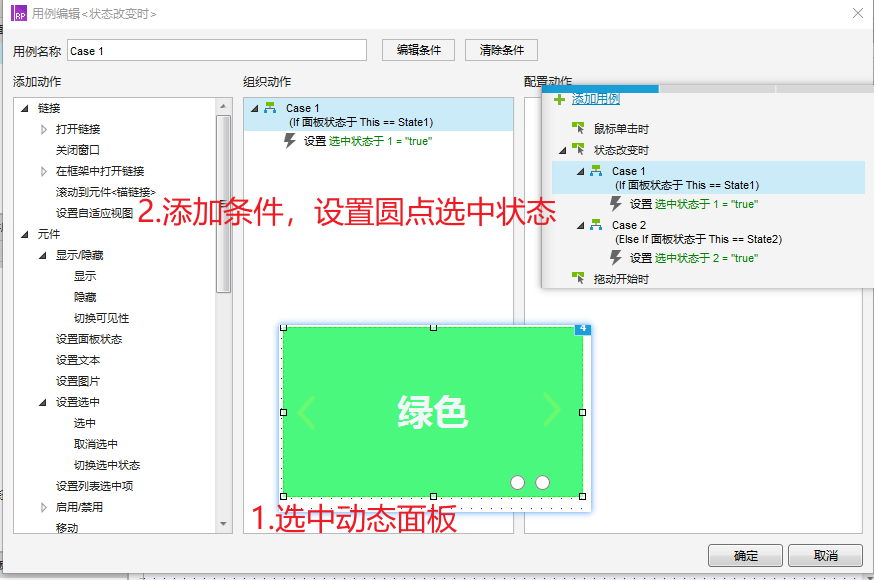This screenshot has width=874, height=580.
Task: Select the second white dot on green panel
Action: click(x=542, y=482)
